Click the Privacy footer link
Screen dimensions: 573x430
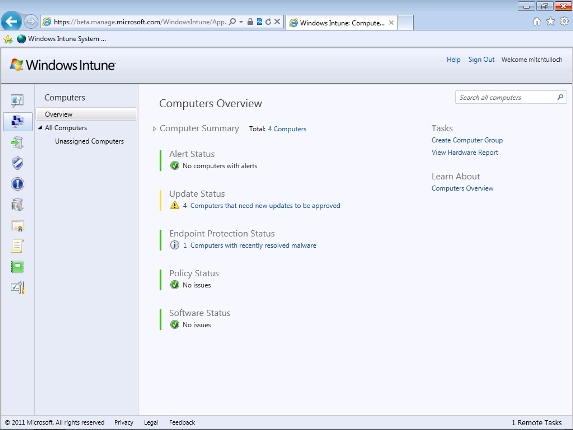[x=124, y=422]
